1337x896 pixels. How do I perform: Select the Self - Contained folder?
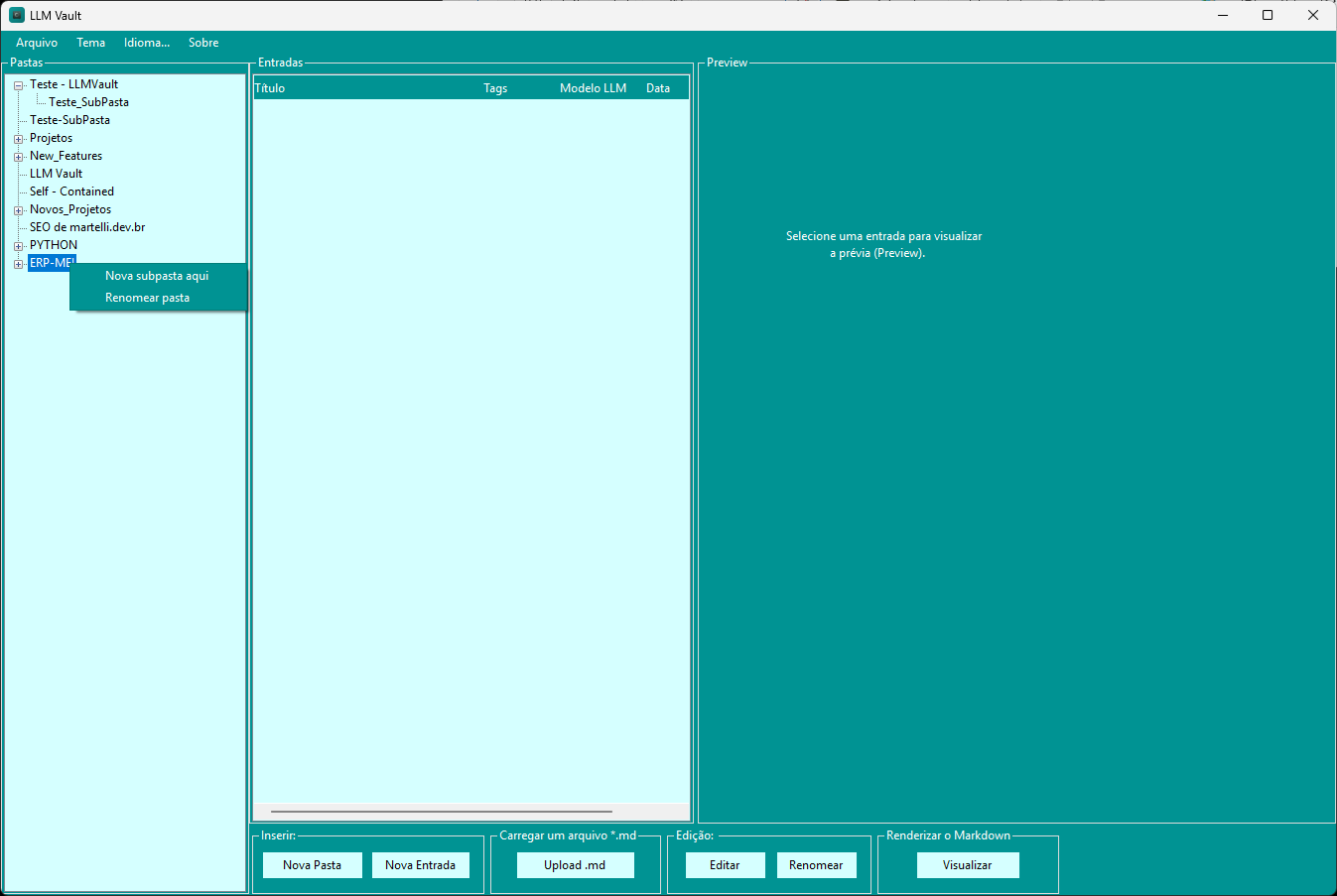coord(71,192)
